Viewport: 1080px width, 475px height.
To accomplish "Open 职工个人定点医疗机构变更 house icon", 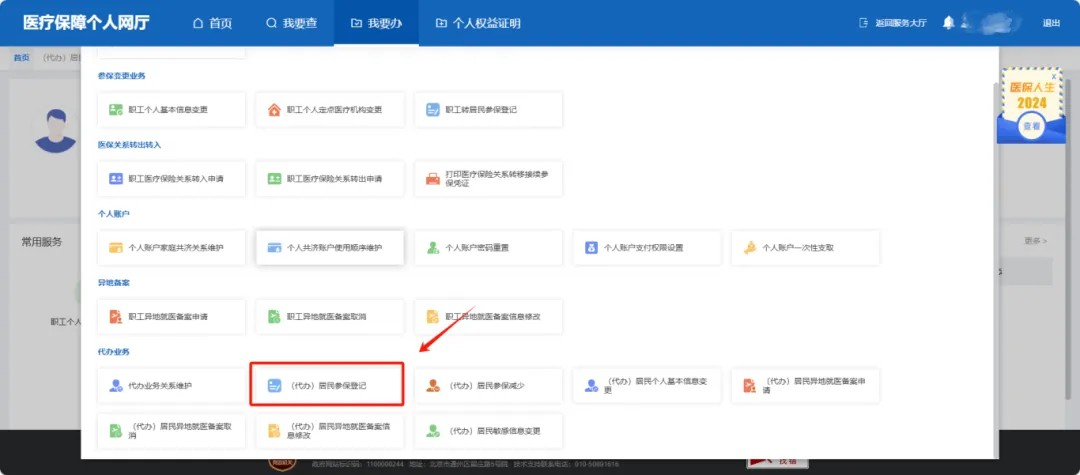I will (x=274, y=109).
